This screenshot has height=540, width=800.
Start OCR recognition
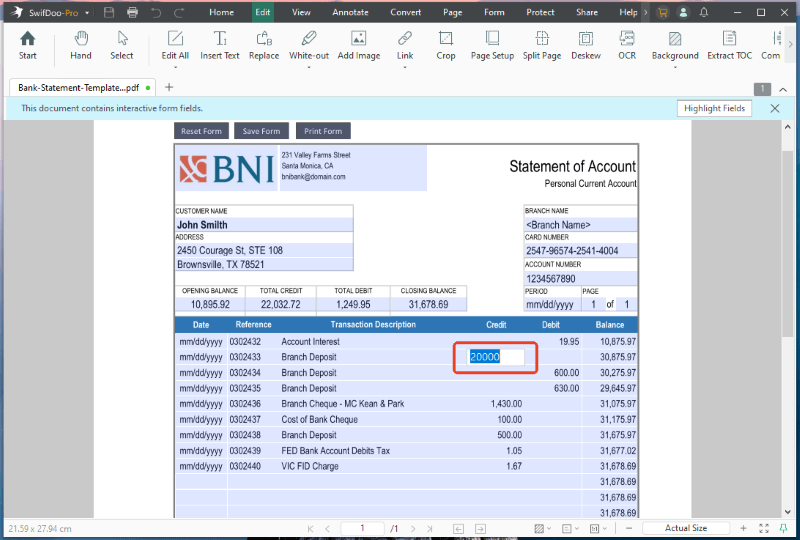[x=627, y=45]
